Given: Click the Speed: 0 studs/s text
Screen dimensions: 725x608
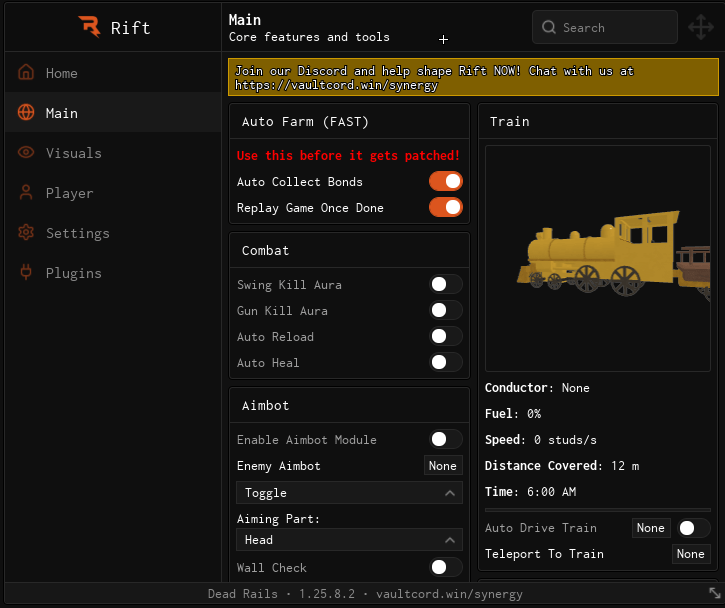Looking at the screenshot, I should tap(541, 440).
